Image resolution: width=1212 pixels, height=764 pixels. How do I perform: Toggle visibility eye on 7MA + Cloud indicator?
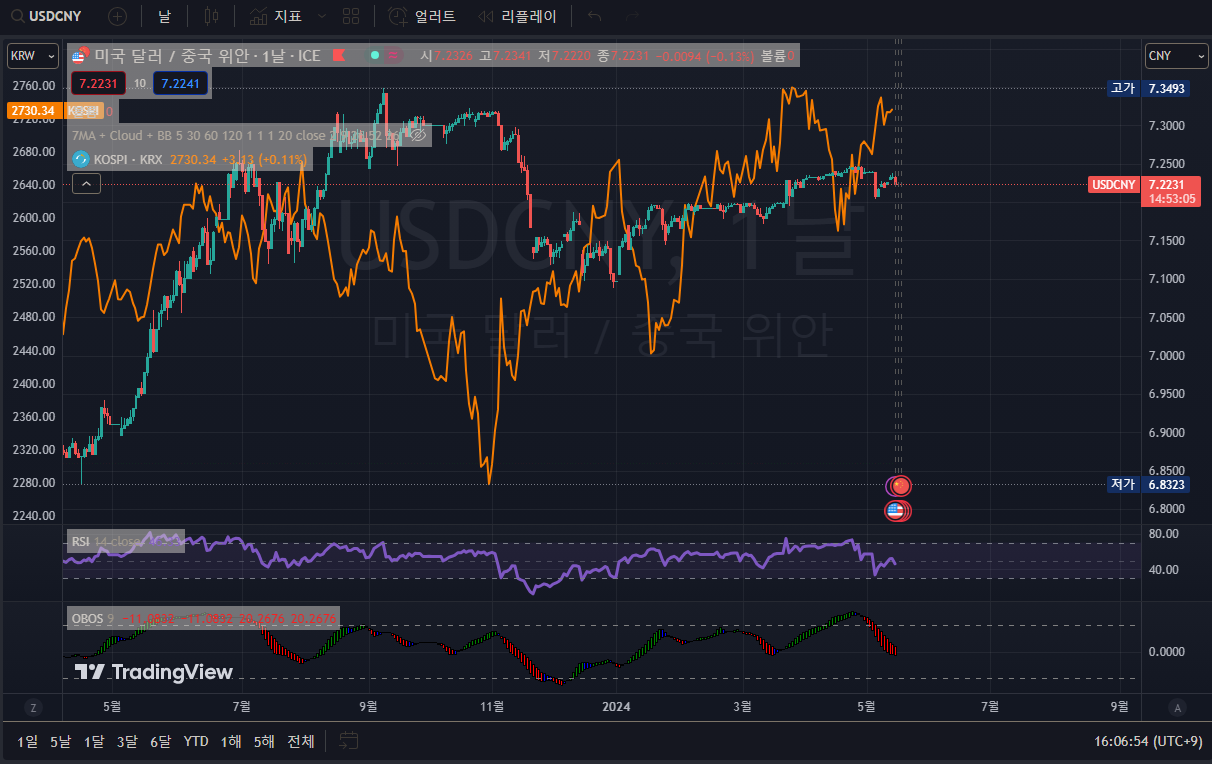point(419,134)
